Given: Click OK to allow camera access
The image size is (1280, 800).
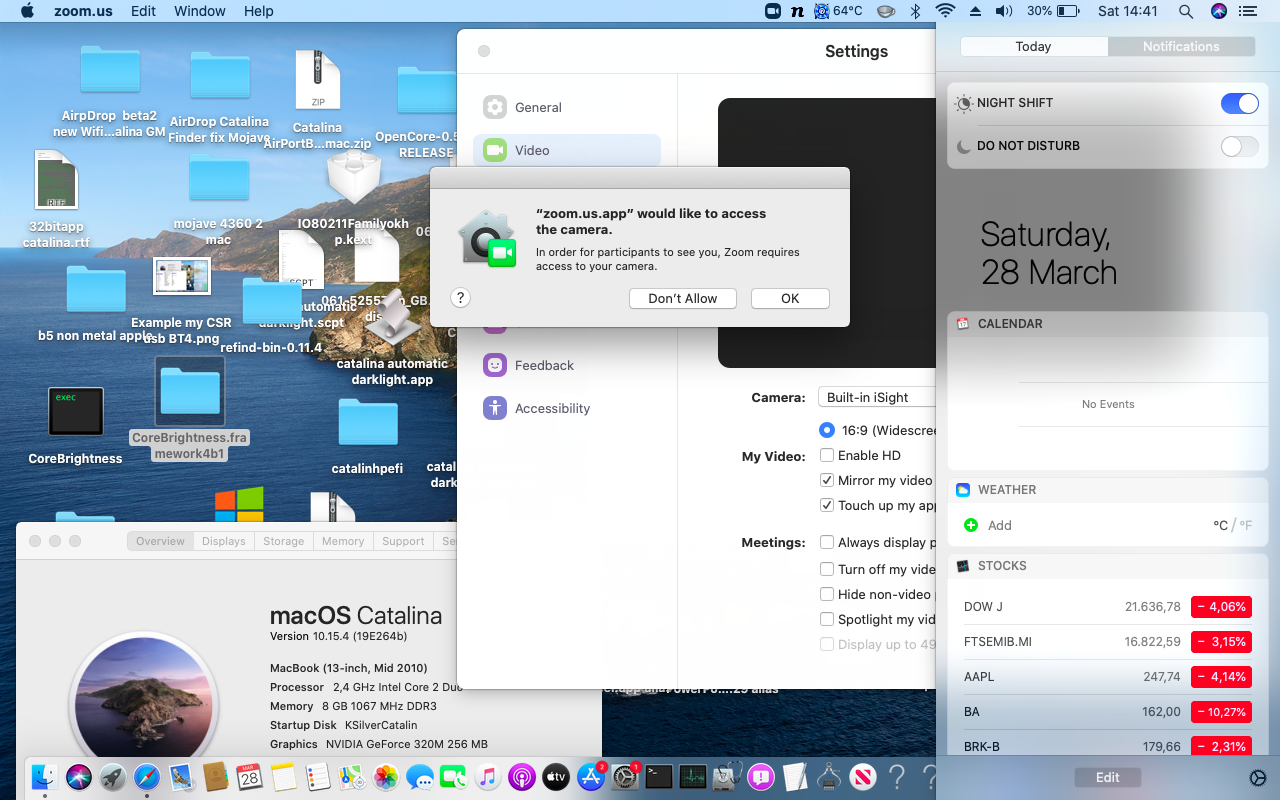Looking at the screenshot, I should [790, 298].
